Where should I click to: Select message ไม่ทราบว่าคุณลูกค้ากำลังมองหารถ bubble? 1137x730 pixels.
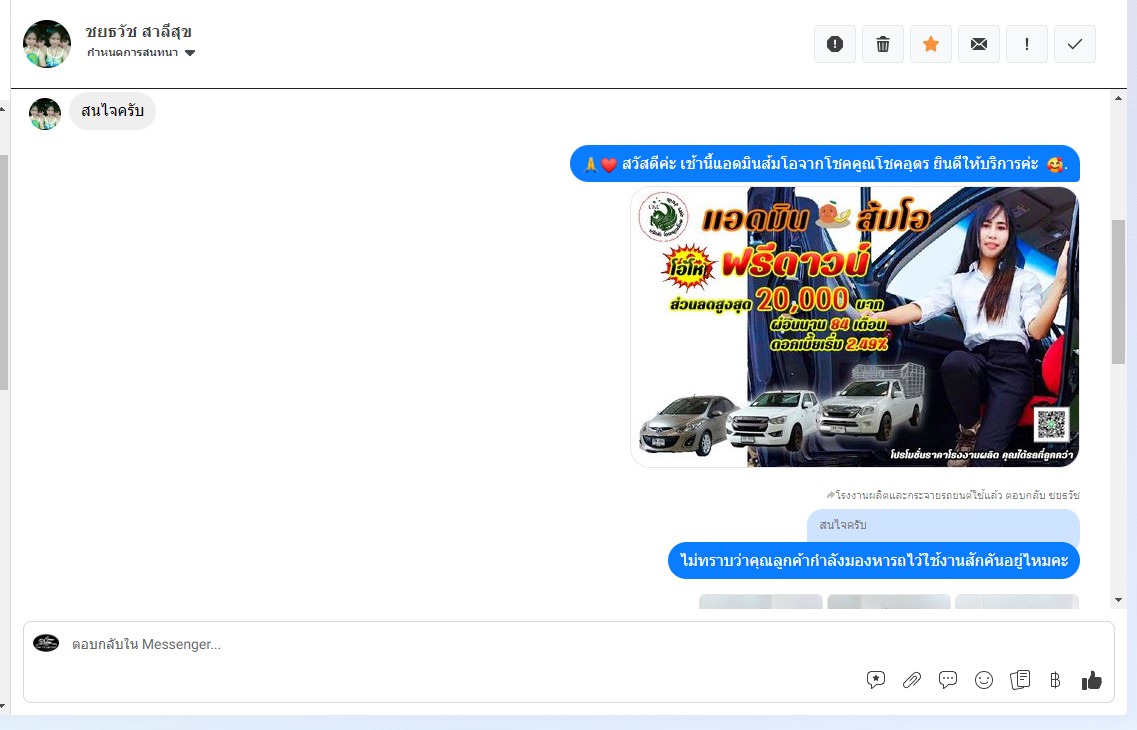click(x=874, y=560)
